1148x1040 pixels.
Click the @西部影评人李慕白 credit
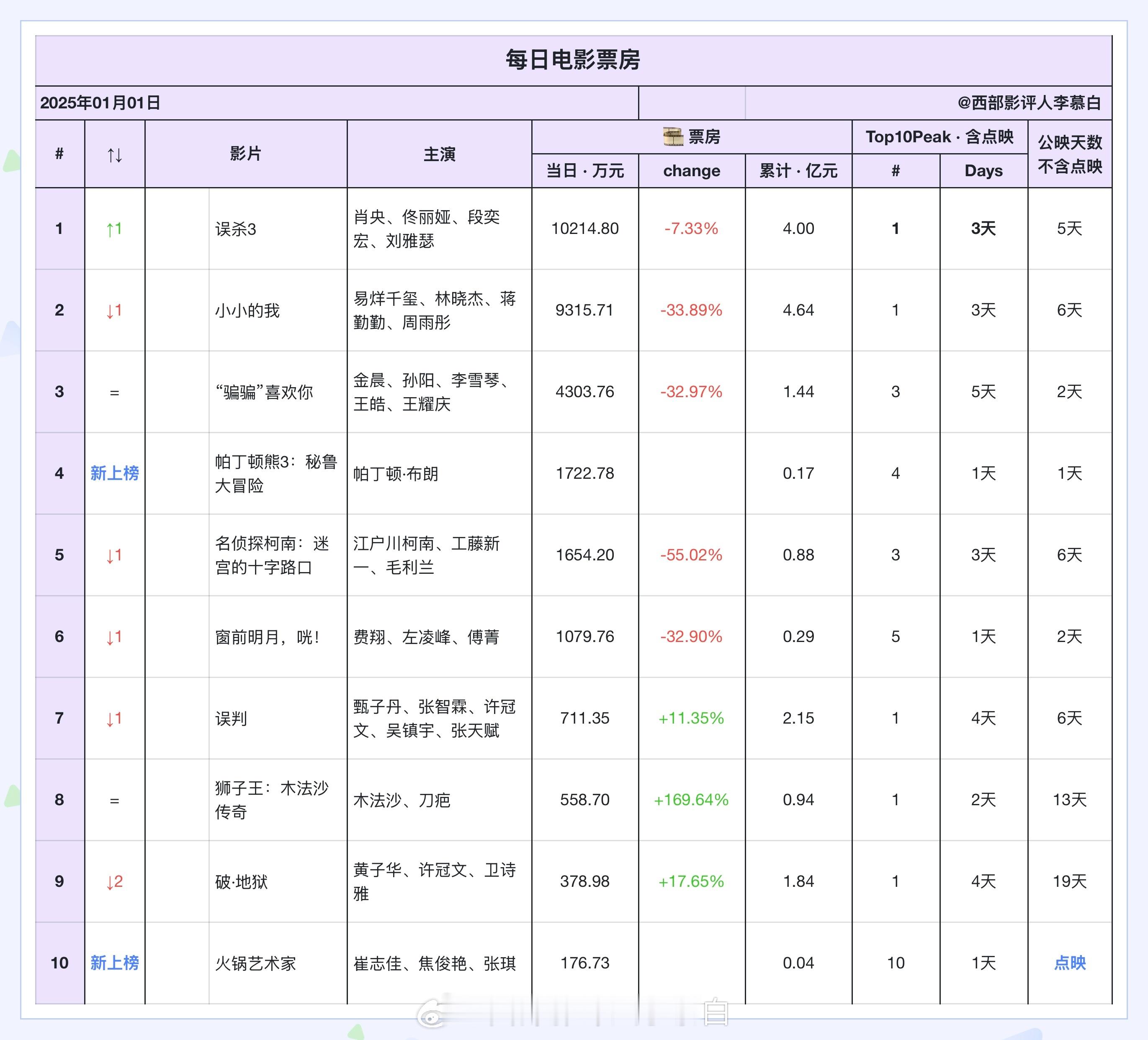tap(1029, 103)
